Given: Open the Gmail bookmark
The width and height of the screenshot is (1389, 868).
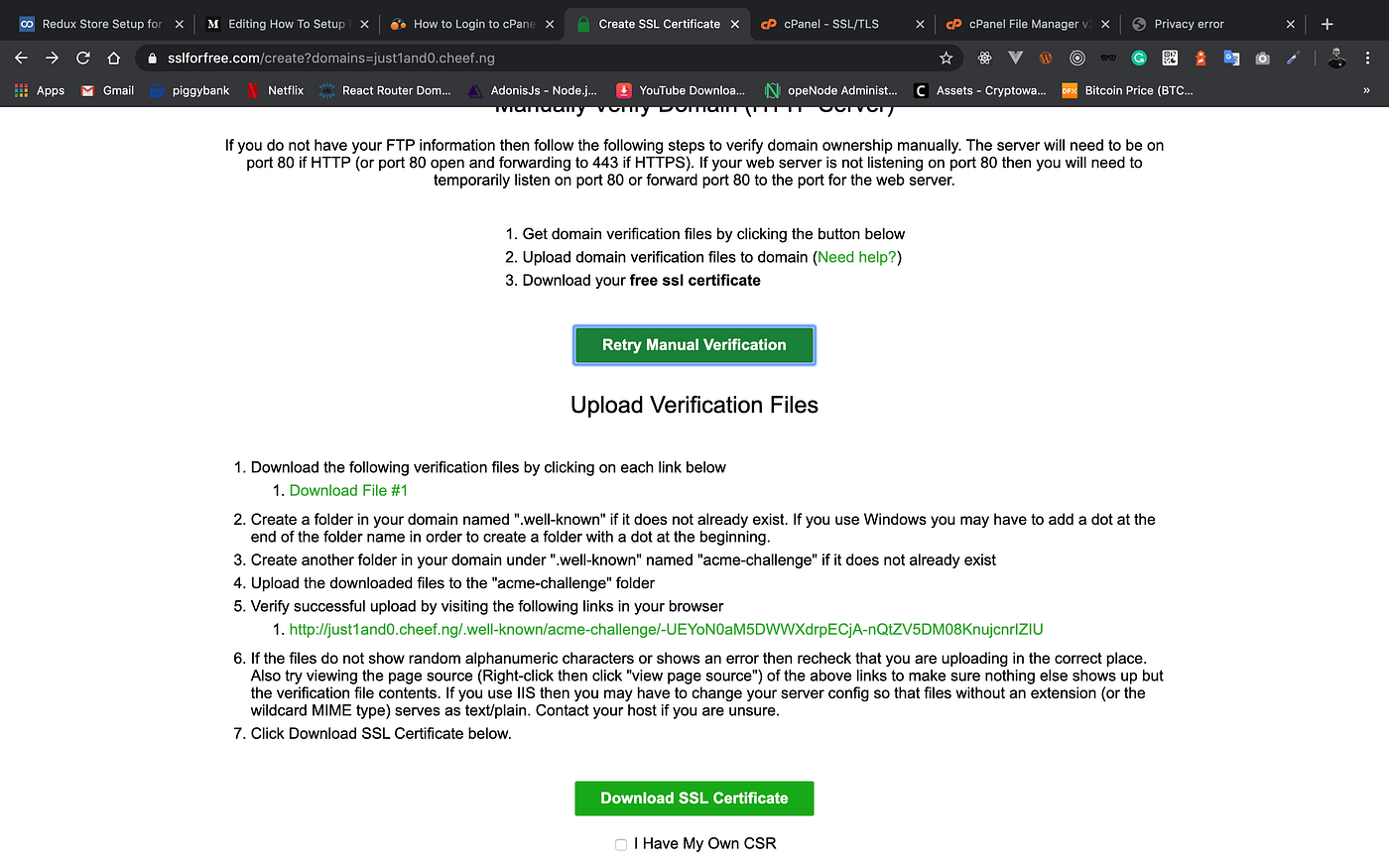Looking at the screenshot, I should pyautogui.click(x=107, y=90).
